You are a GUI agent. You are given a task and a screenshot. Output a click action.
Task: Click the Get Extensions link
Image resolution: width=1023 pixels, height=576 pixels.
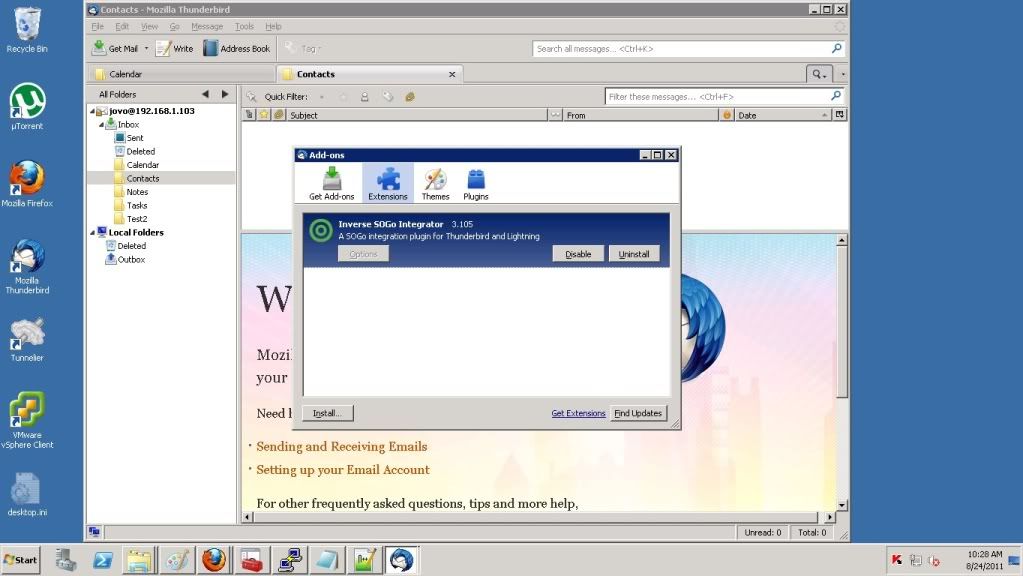click(x=578, y=413)
